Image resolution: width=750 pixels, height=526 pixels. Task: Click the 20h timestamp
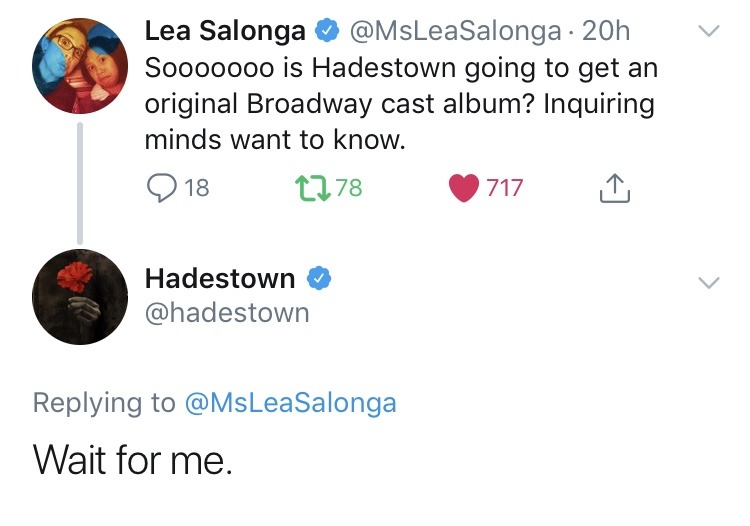click(606, 31)
